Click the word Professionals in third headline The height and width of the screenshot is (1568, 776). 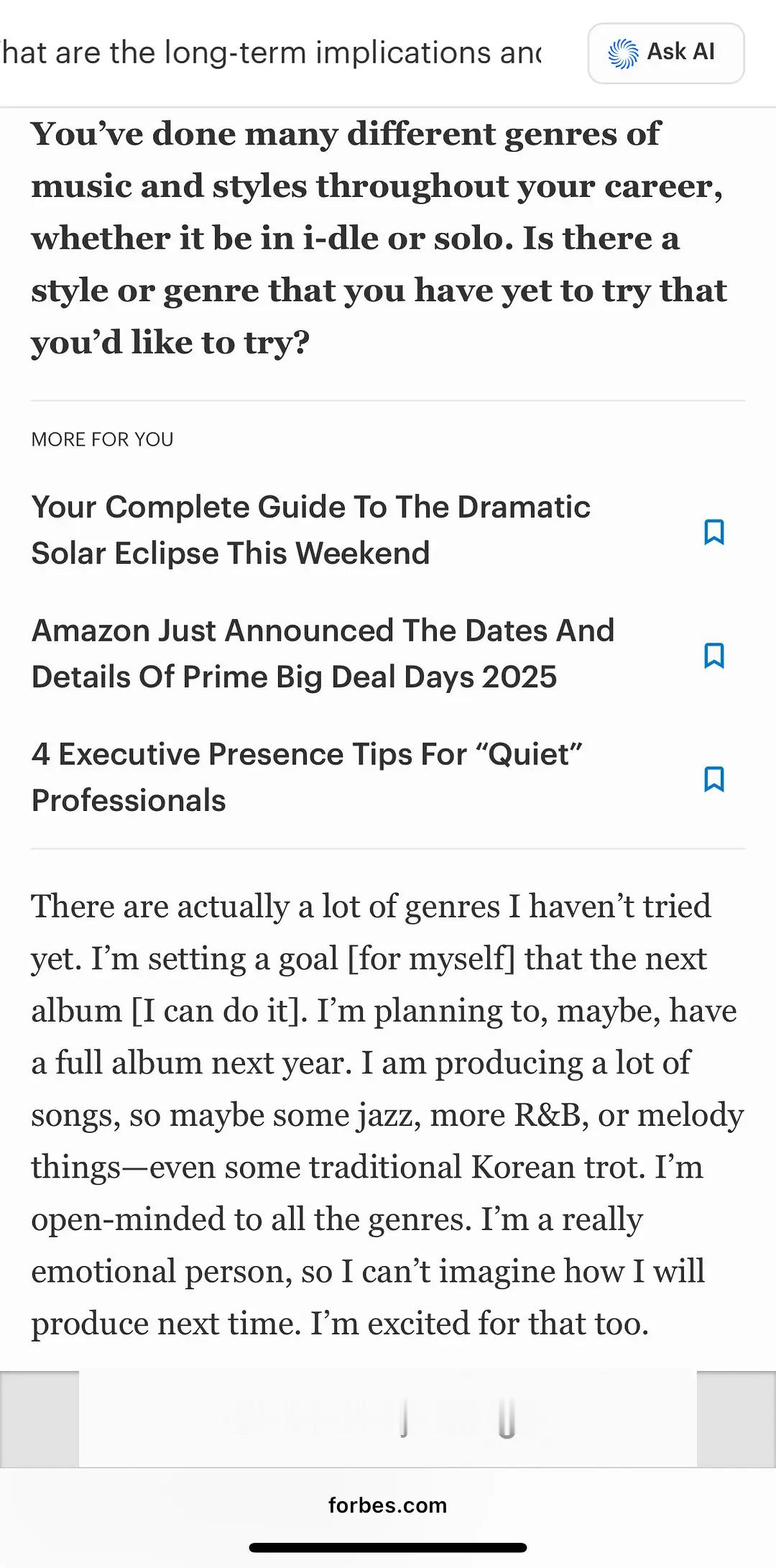click(129, 800)
